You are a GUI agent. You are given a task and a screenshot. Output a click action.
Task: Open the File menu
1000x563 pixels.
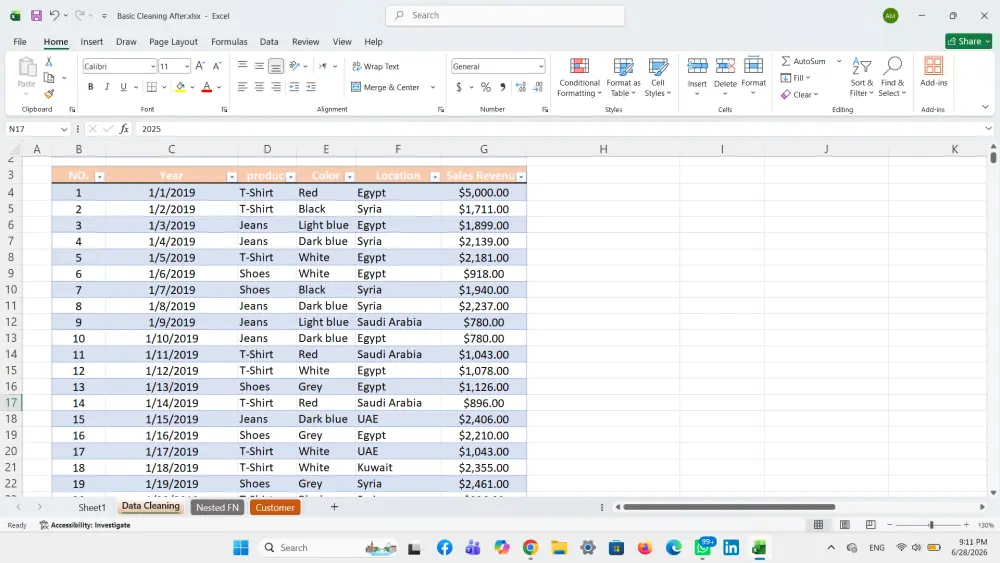point(20,41)
